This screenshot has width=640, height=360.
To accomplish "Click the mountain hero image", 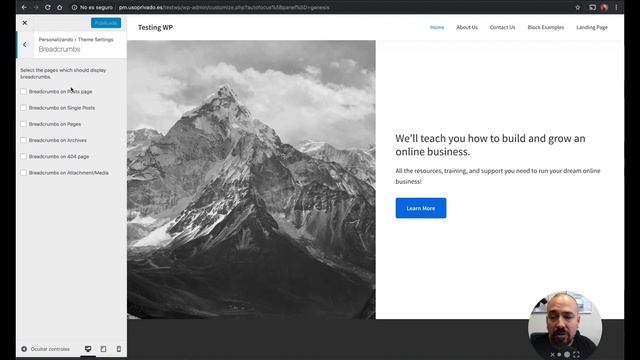I will coord(251,180).
